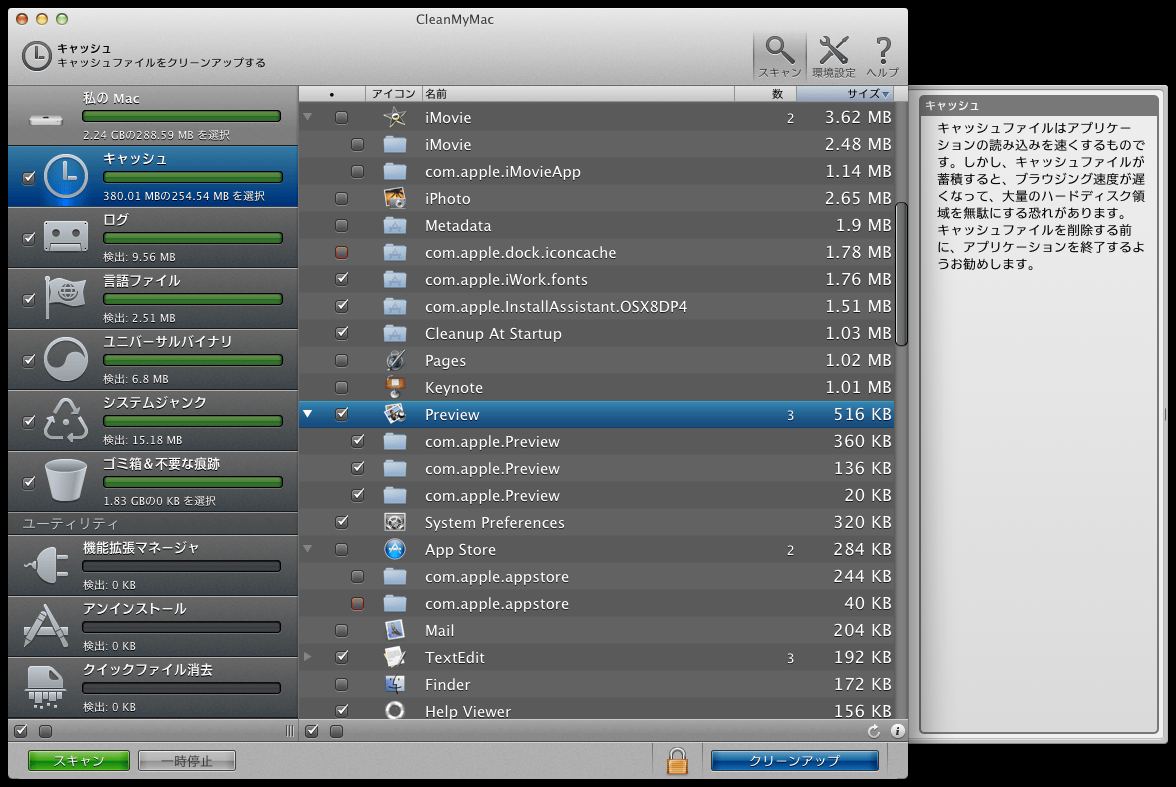Uncheck the Cleanup At Startup checkbox
This screenshot has width=1176, height=787.
(x=341, y=333)
